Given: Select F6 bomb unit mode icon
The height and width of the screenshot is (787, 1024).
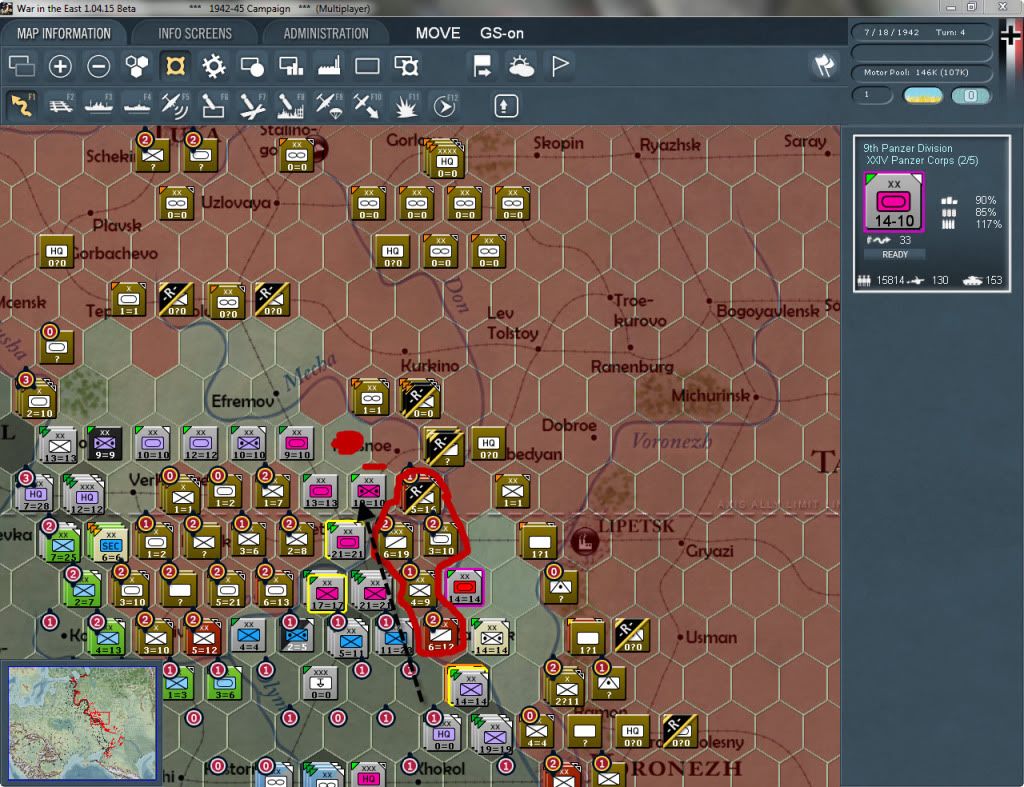Looking at the screenshot, I should coord(214,106).
